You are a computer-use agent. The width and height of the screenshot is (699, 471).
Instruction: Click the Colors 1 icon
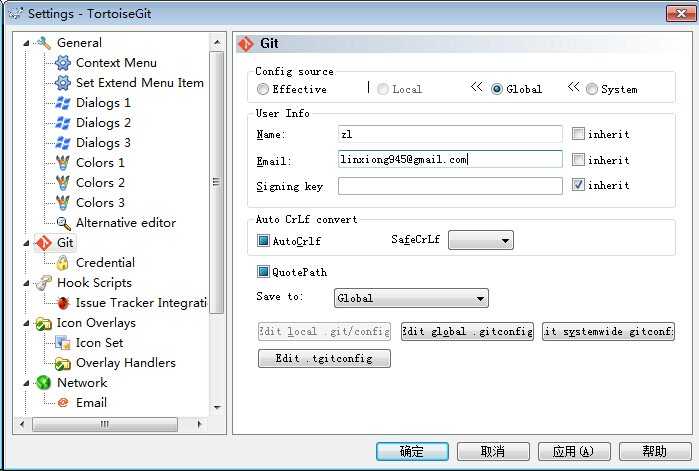click(x=62, y=163)
